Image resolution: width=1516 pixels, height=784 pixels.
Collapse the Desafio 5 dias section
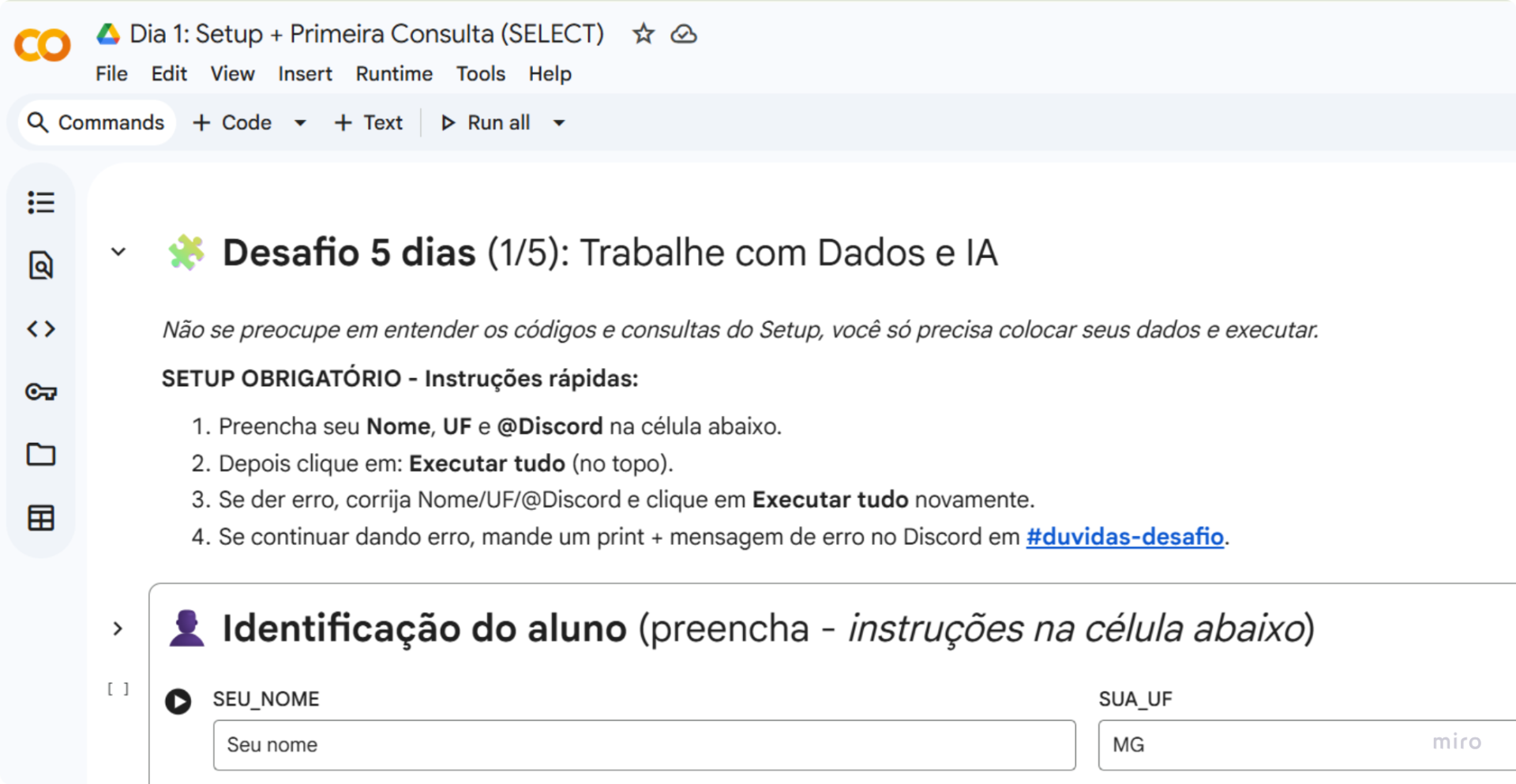118,253
